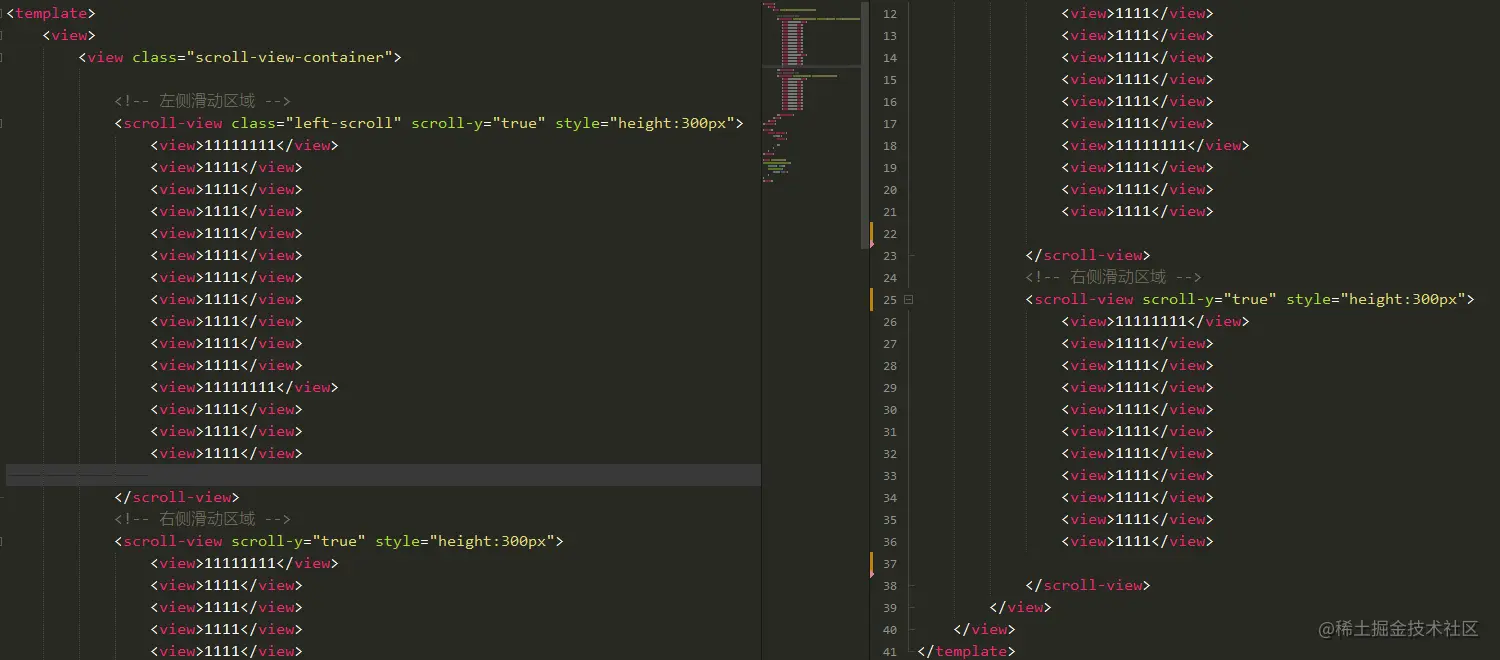The width and height of the screenshot is (1500, 660).
Task: Click line number 13 in the gutter
Action: [x=890, y=36]
